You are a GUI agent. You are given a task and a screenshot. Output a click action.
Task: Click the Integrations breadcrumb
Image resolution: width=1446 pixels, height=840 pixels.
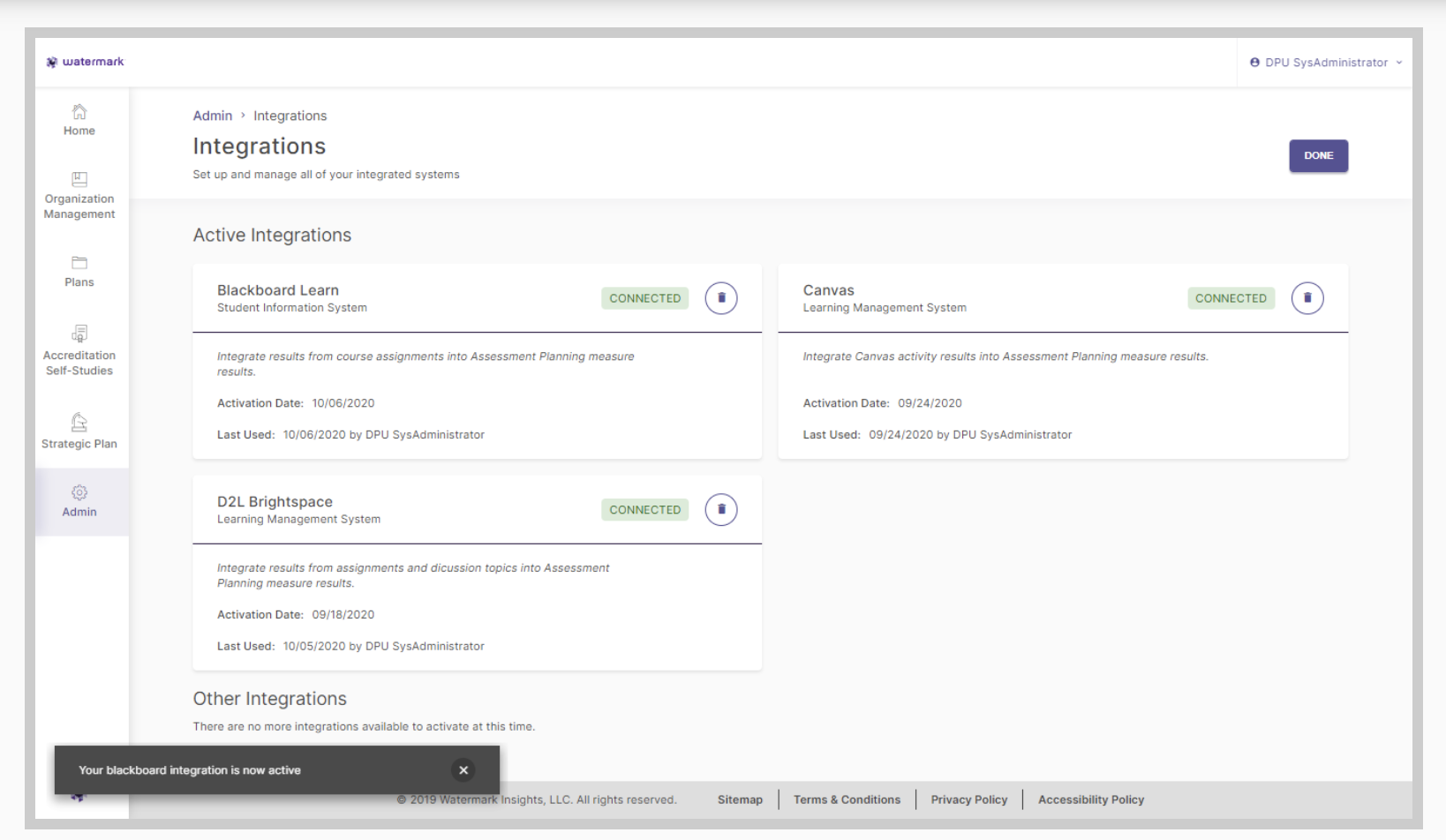point(290,116)
